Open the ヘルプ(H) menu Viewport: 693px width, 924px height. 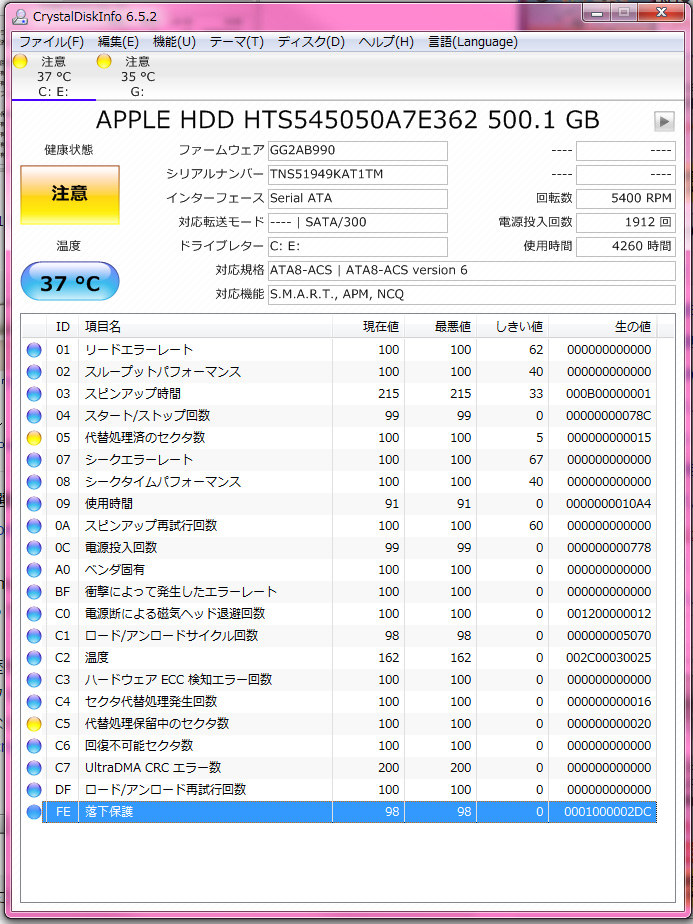pos(386,42)
